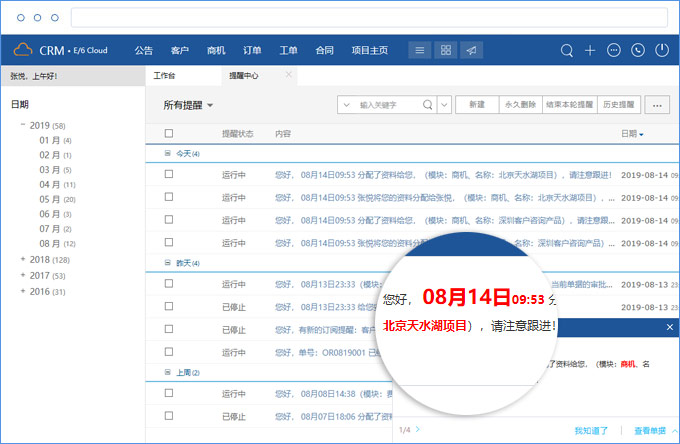Check the first reminder row under 今天
The width and height of the screenshot is (680, 444).
pyautogui.click(x=169, y=173)
